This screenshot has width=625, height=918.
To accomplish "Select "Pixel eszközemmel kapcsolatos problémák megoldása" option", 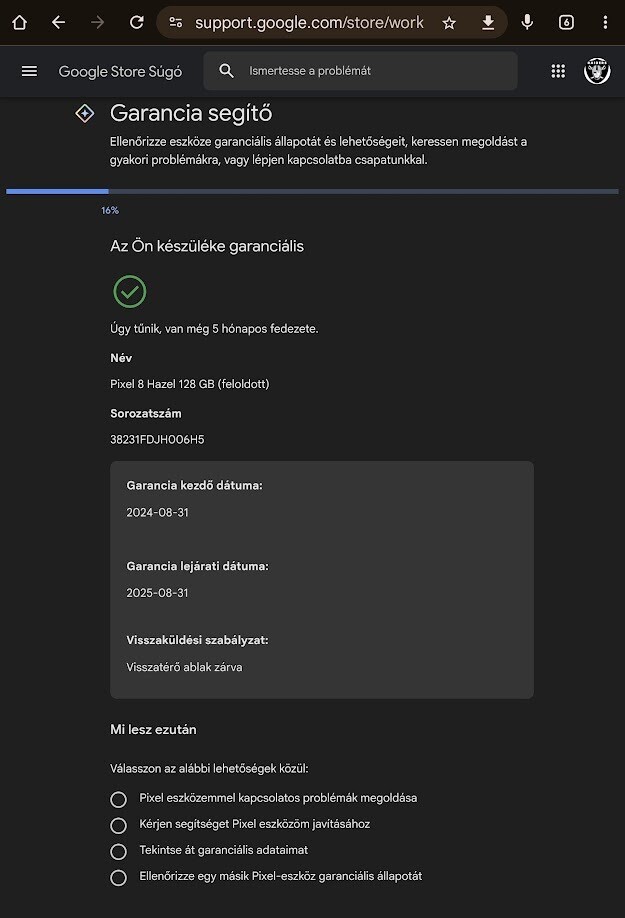I will point(119,799).
